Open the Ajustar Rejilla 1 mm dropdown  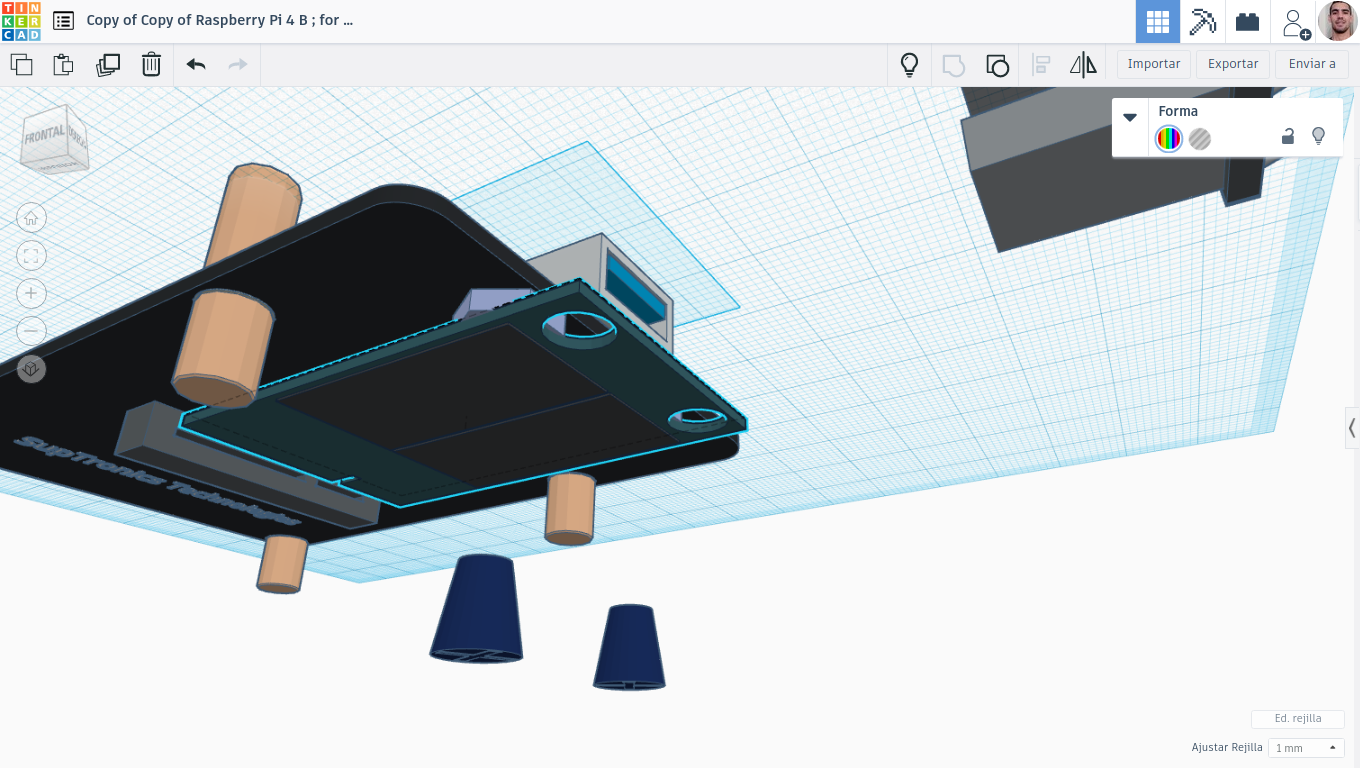tap(1306, 748)
